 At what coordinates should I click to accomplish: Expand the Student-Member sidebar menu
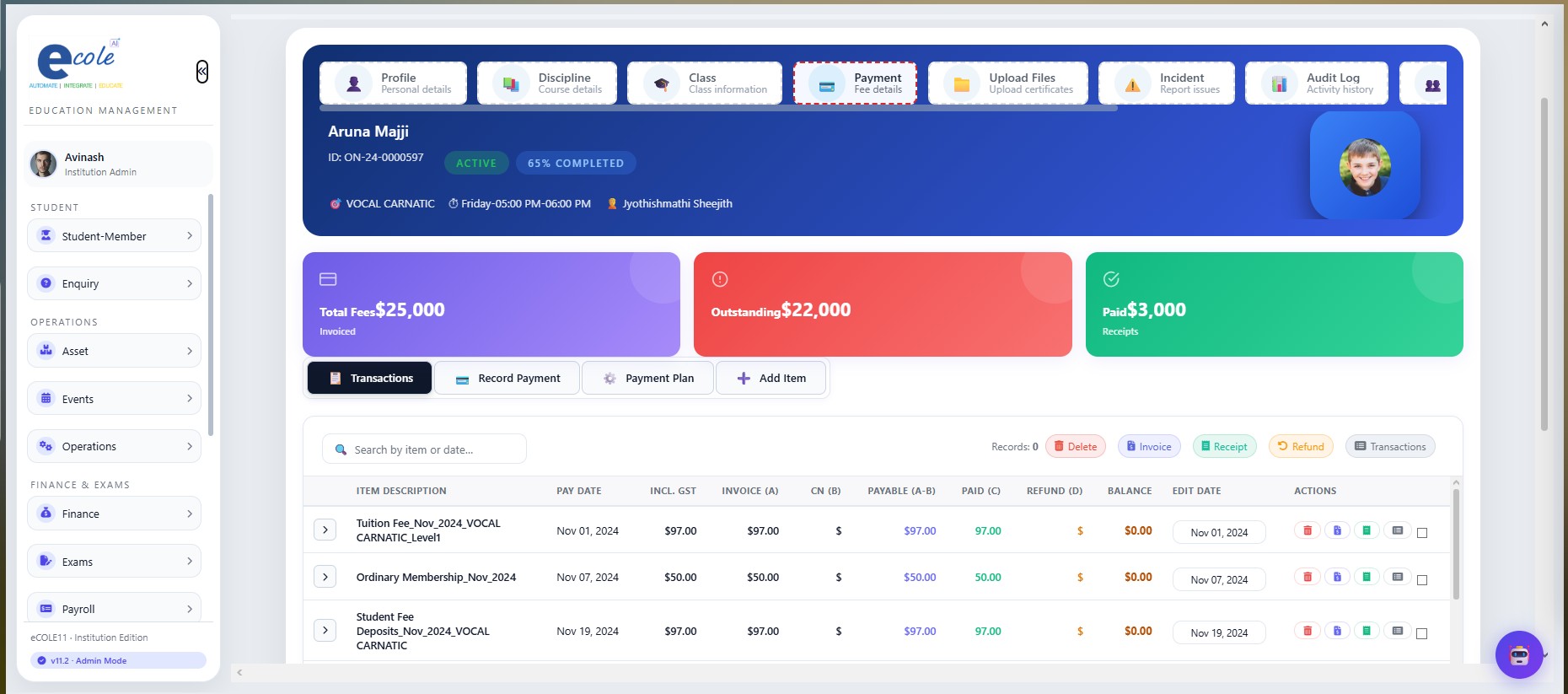[114, 236]
